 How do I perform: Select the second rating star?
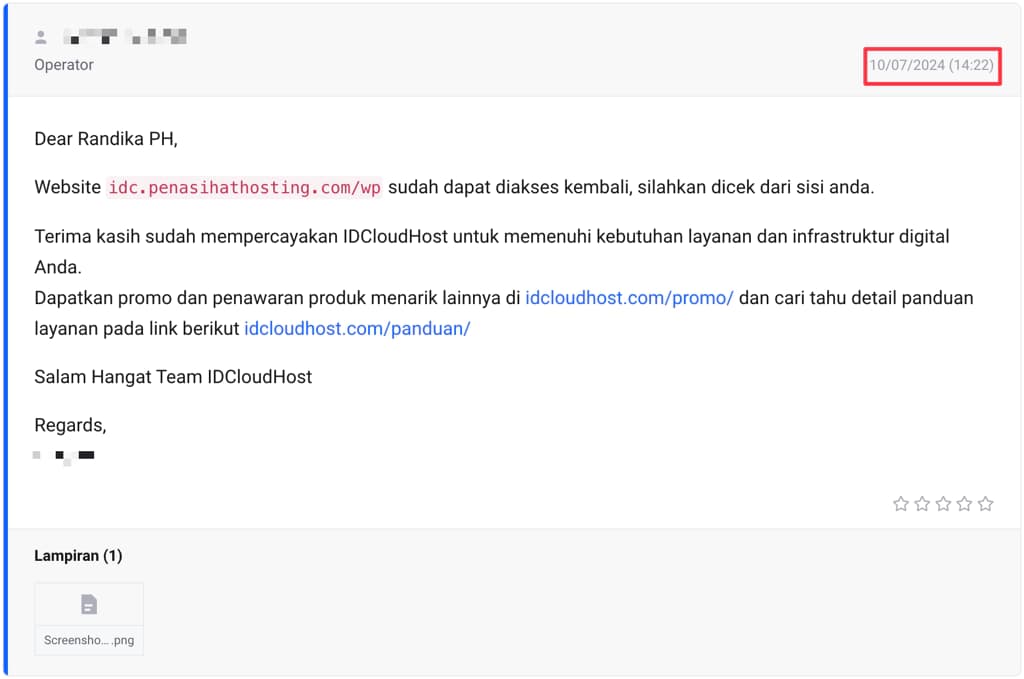(x=922, y=503)
